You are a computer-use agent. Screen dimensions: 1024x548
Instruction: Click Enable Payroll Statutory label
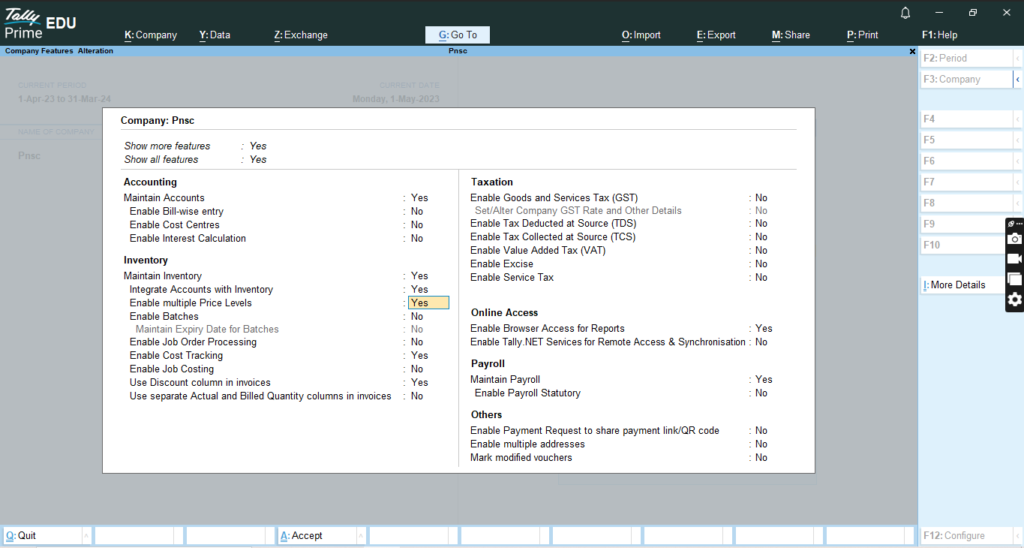coord(528,393)
